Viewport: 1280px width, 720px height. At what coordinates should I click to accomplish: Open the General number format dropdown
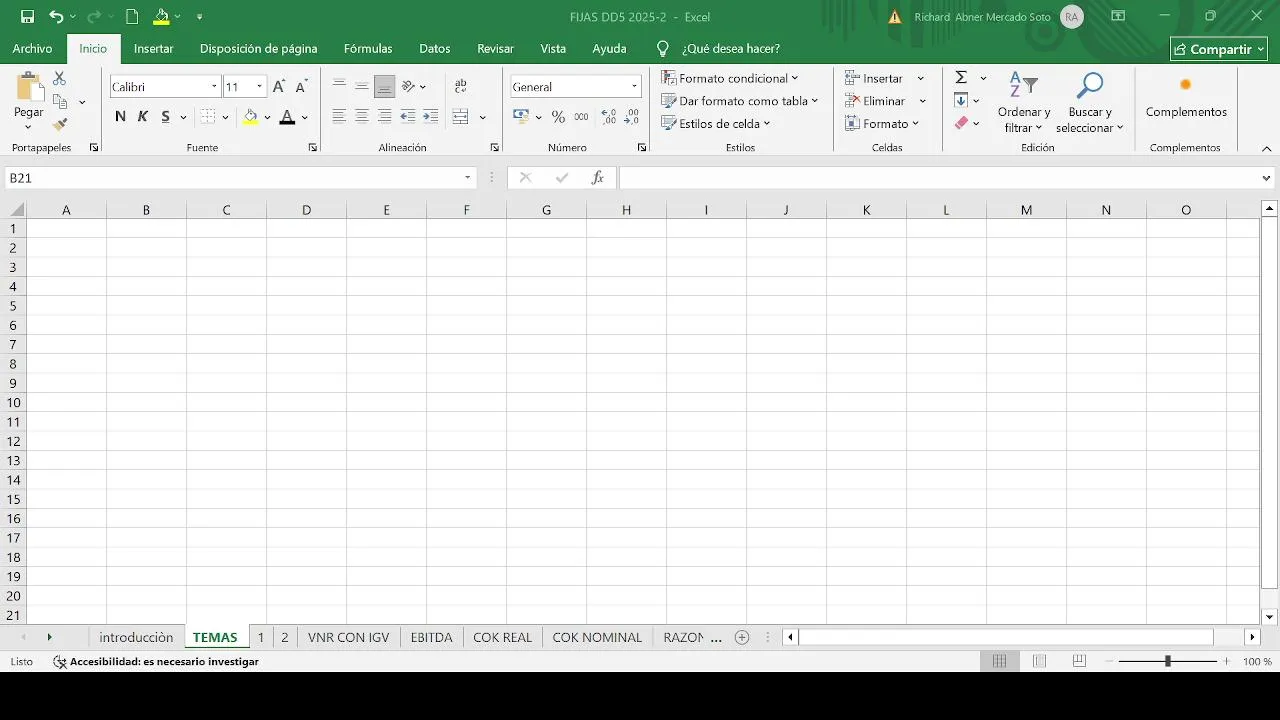(634, 87)
